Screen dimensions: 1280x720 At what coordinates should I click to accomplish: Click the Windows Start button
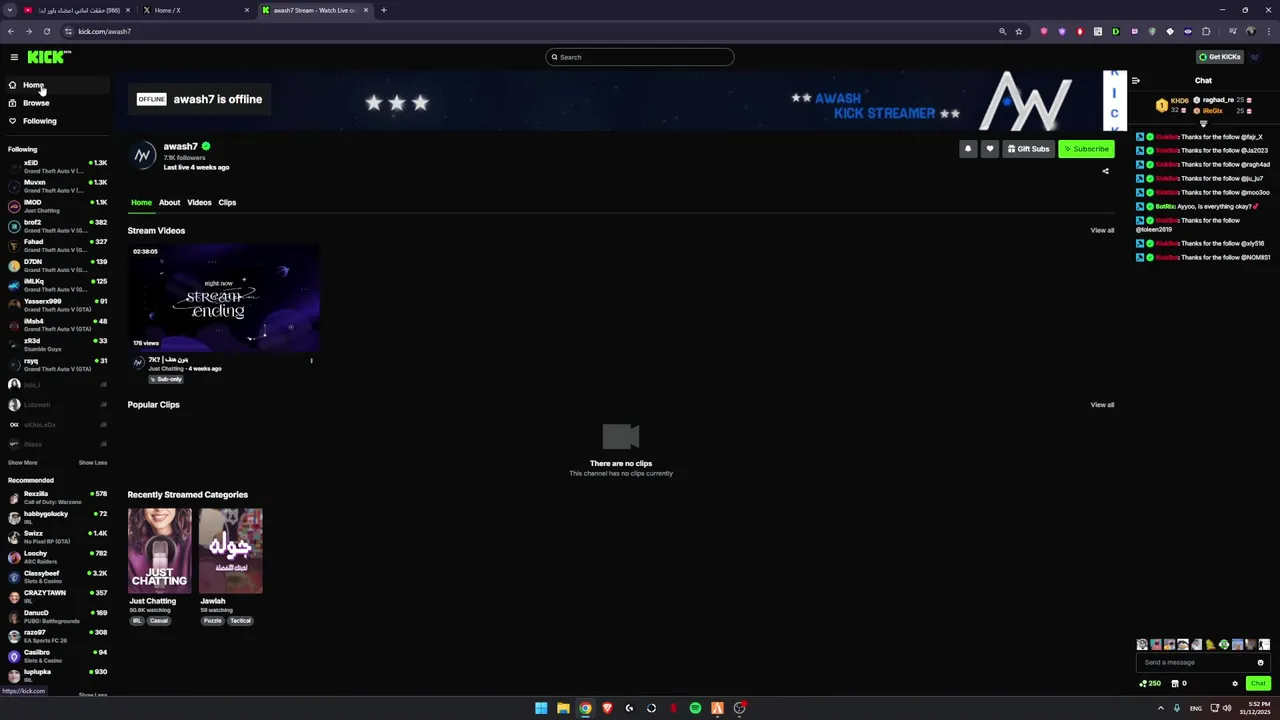[x=541, y=708]
